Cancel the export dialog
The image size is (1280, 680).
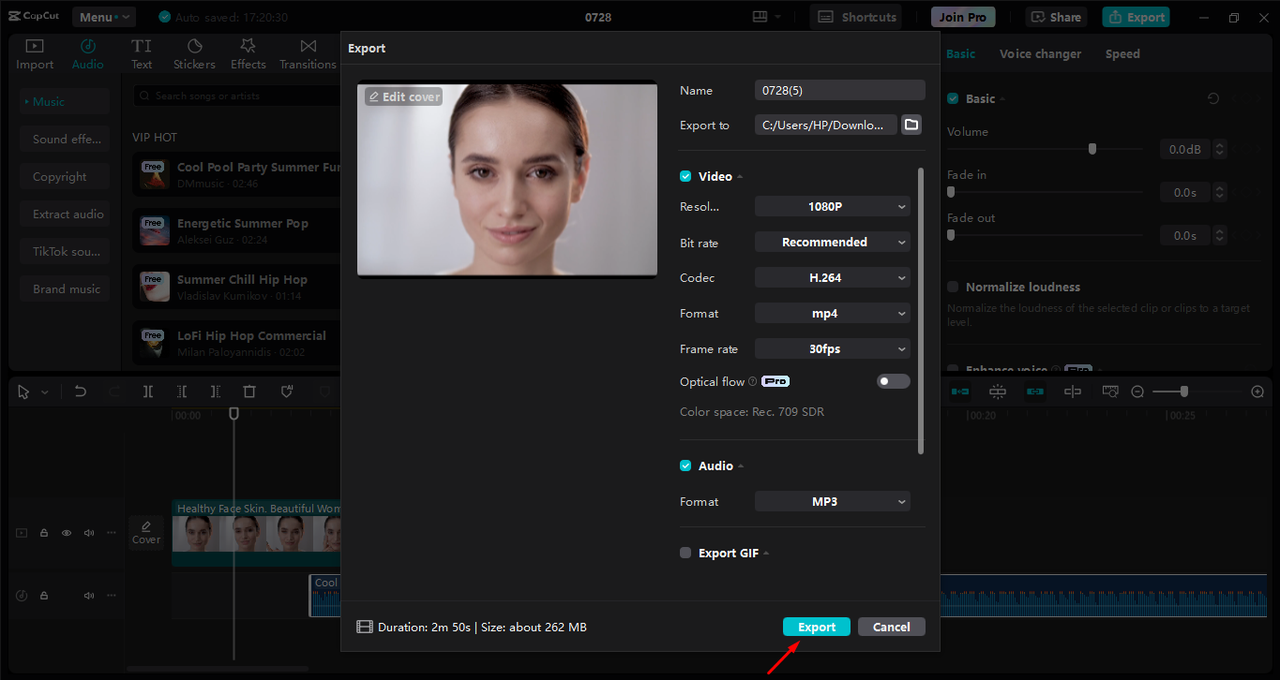click(891, 627)
